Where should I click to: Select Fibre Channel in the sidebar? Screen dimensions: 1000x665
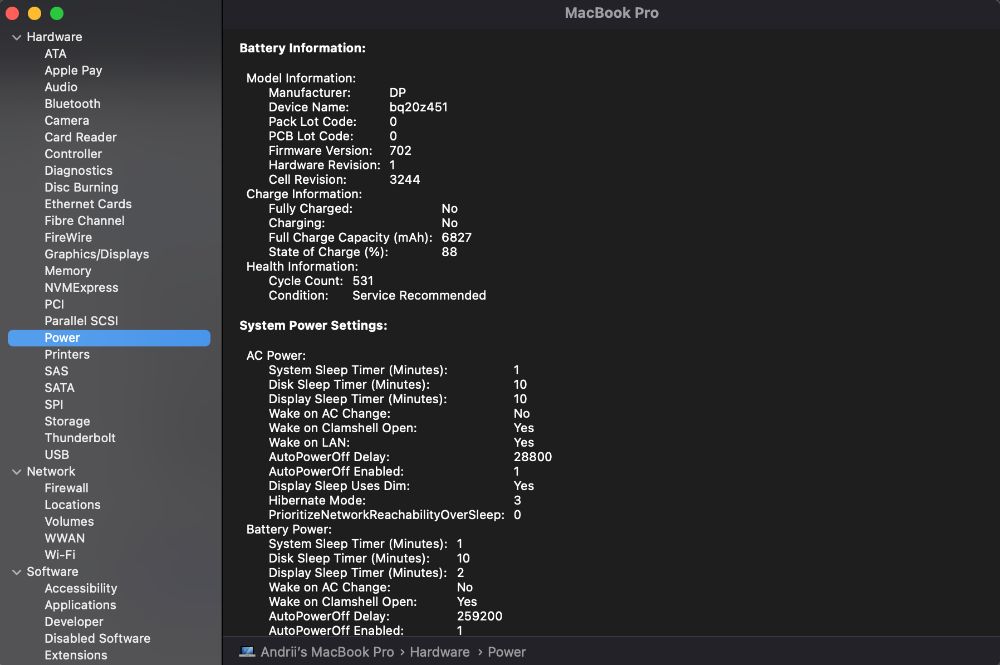pos(84,221)
